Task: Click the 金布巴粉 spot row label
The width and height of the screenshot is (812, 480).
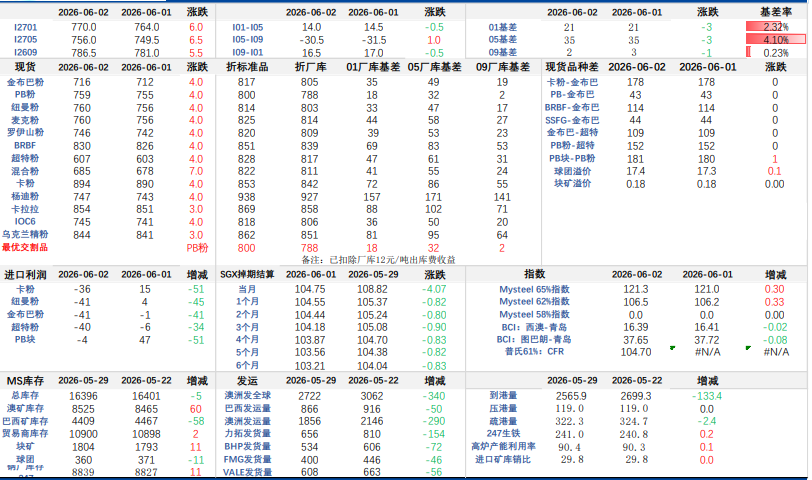Action: click(25, 82)
